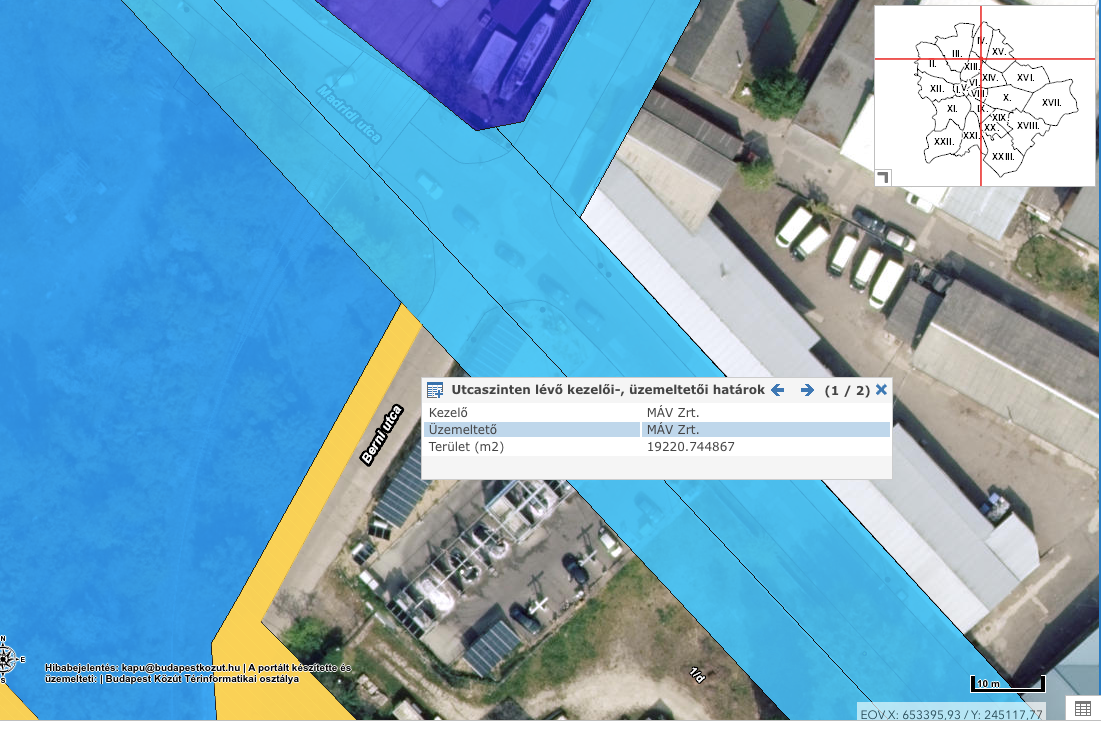Click the Berni utca street label

[x=380, y=435]
